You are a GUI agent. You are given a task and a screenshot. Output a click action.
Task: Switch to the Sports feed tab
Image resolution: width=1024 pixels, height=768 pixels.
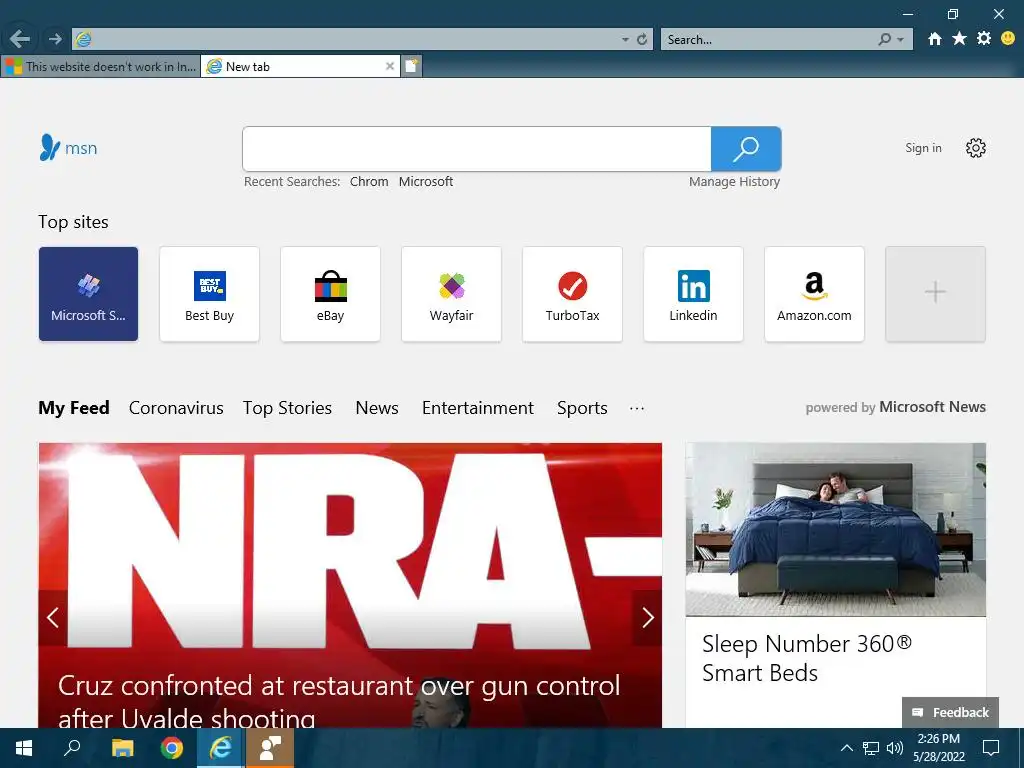[582, 408]
